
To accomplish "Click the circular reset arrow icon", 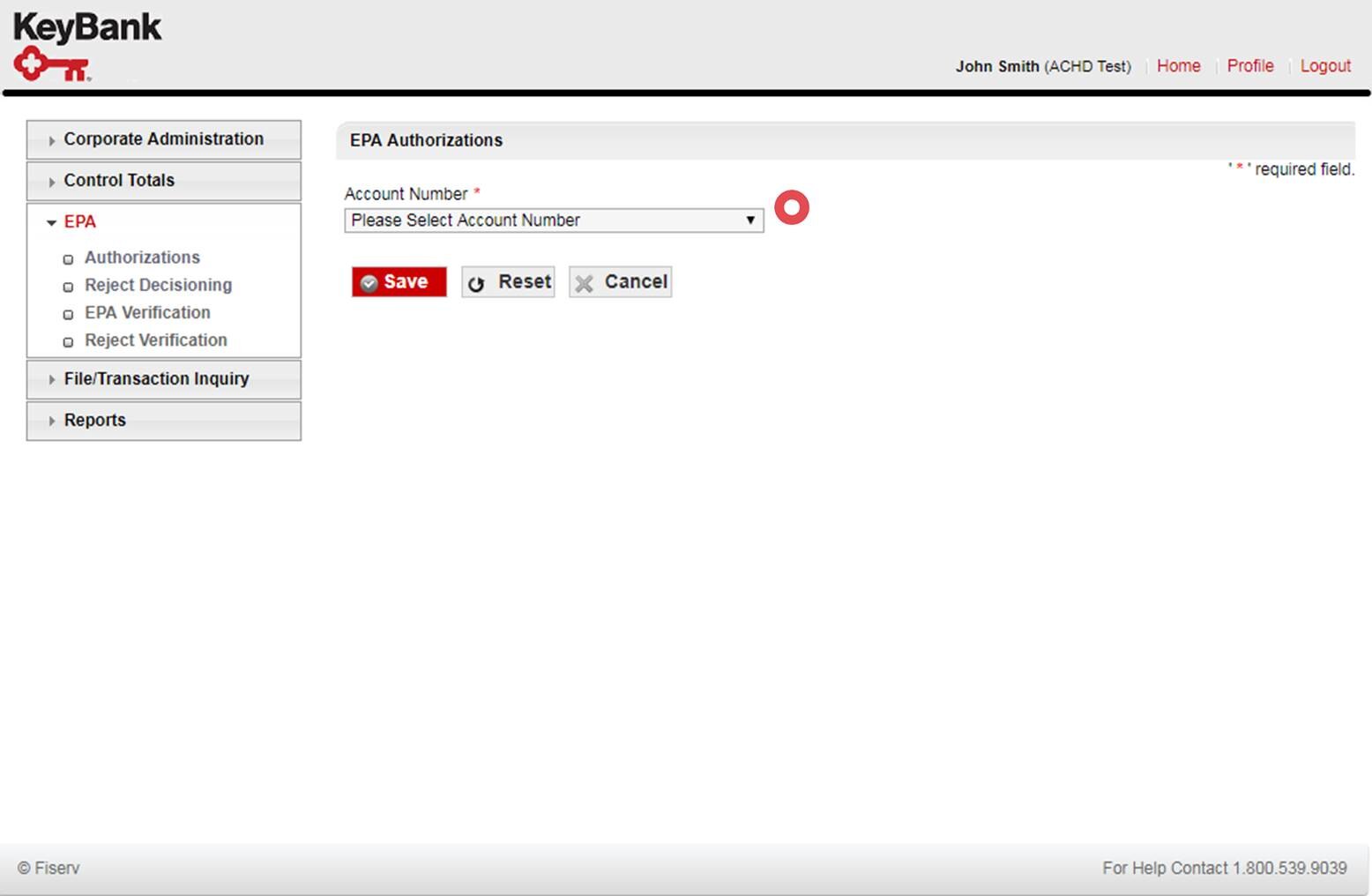I will (x=477, y=282).
